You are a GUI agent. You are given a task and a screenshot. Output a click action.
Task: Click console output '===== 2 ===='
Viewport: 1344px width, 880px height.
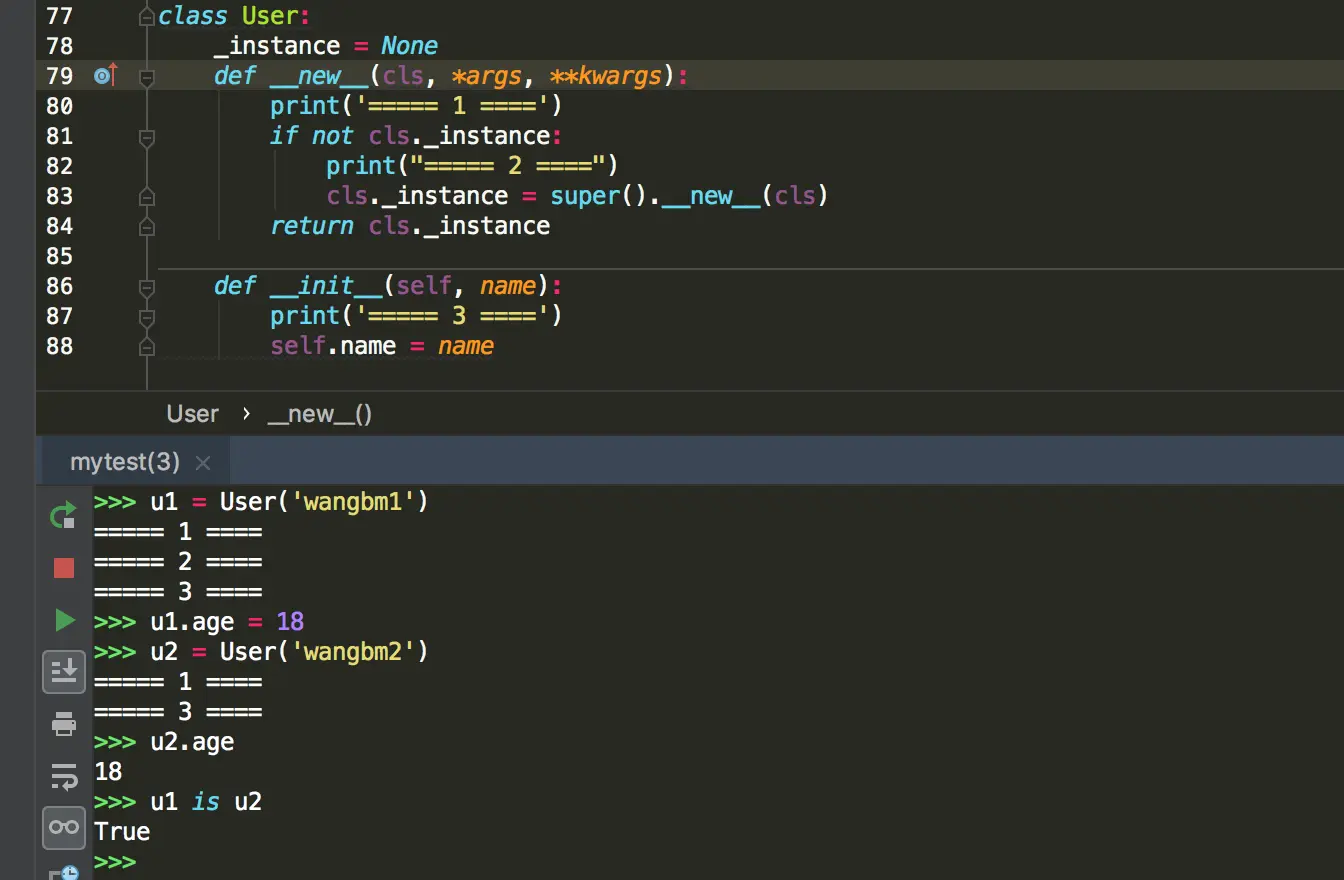178,562
